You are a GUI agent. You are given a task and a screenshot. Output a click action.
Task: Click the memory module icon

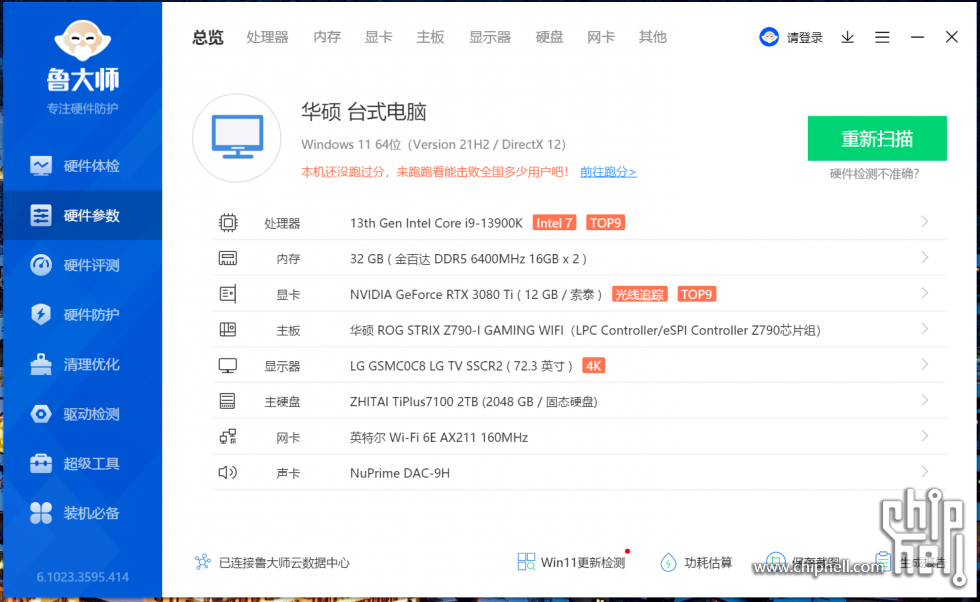[x=228, y=258]
